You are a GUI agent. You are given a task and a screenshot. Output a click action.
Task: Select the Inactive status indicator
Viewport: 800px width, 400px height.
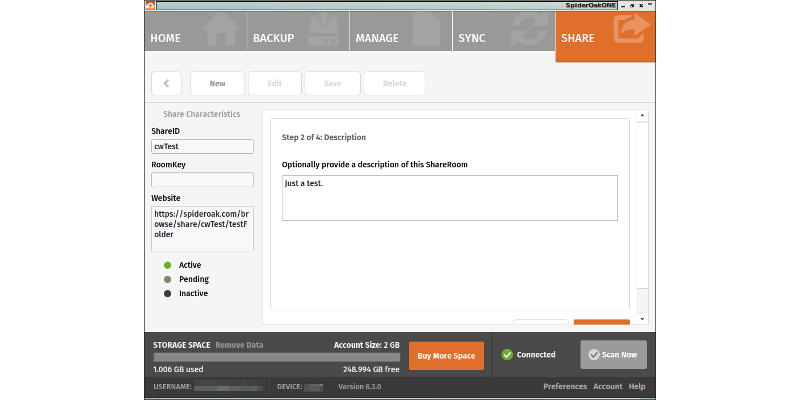167,293
